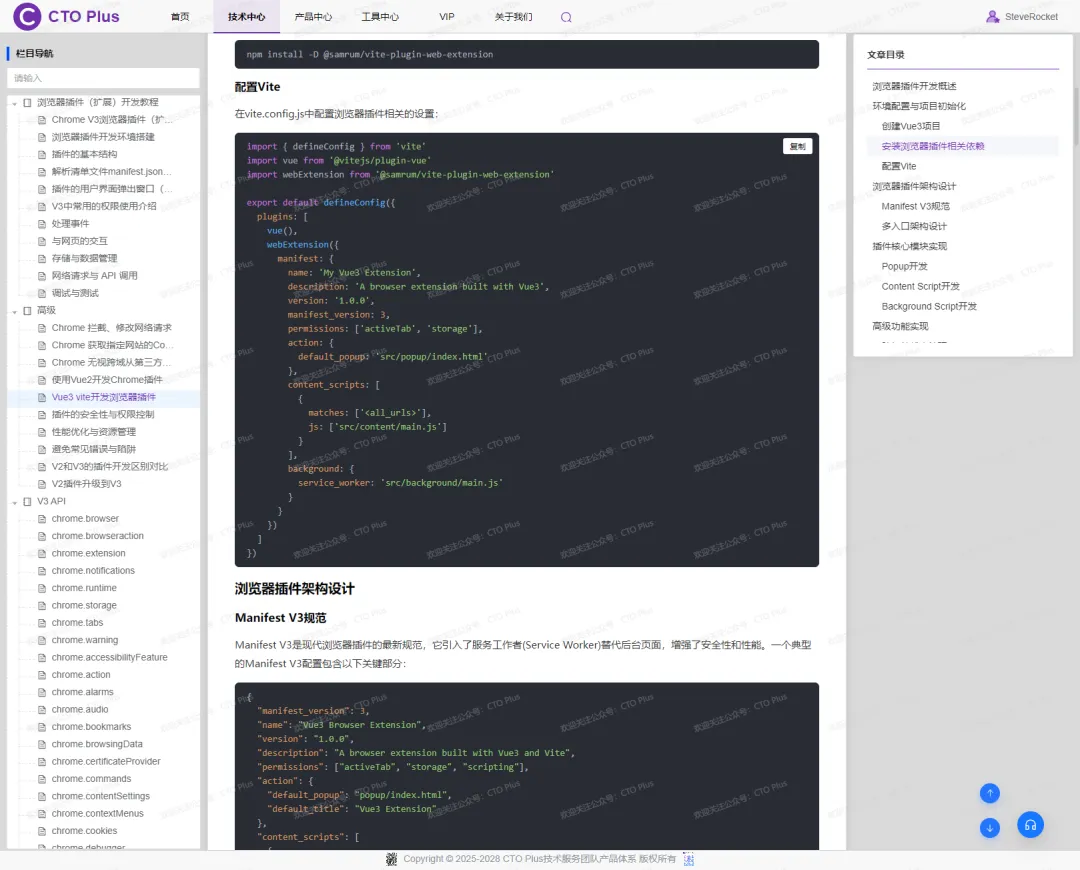Jump to 高级功能实现 in contents
Viewport: 1080px width, 870px height.
(900, 326)
